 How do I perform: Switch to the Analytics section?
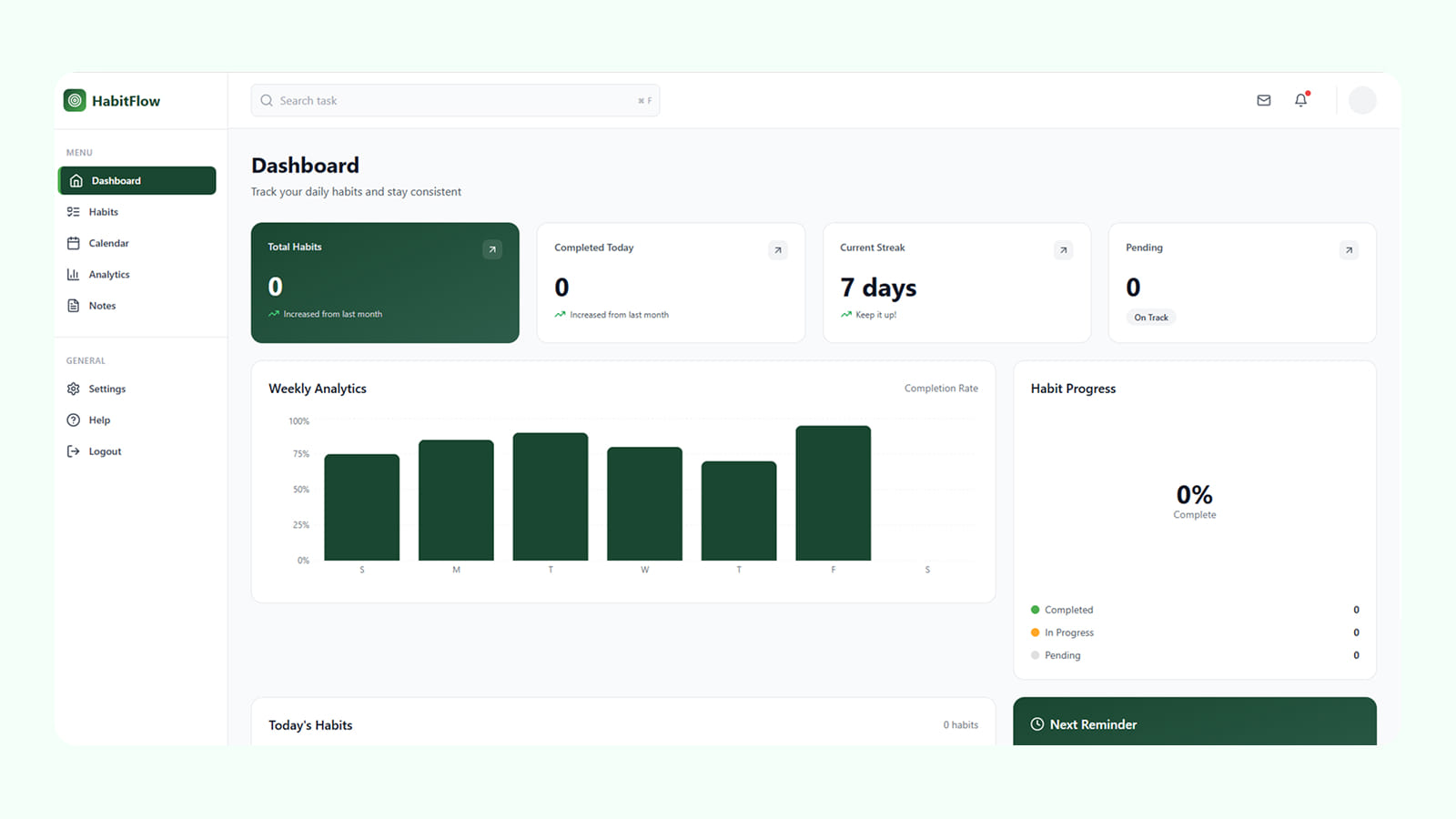108,275
